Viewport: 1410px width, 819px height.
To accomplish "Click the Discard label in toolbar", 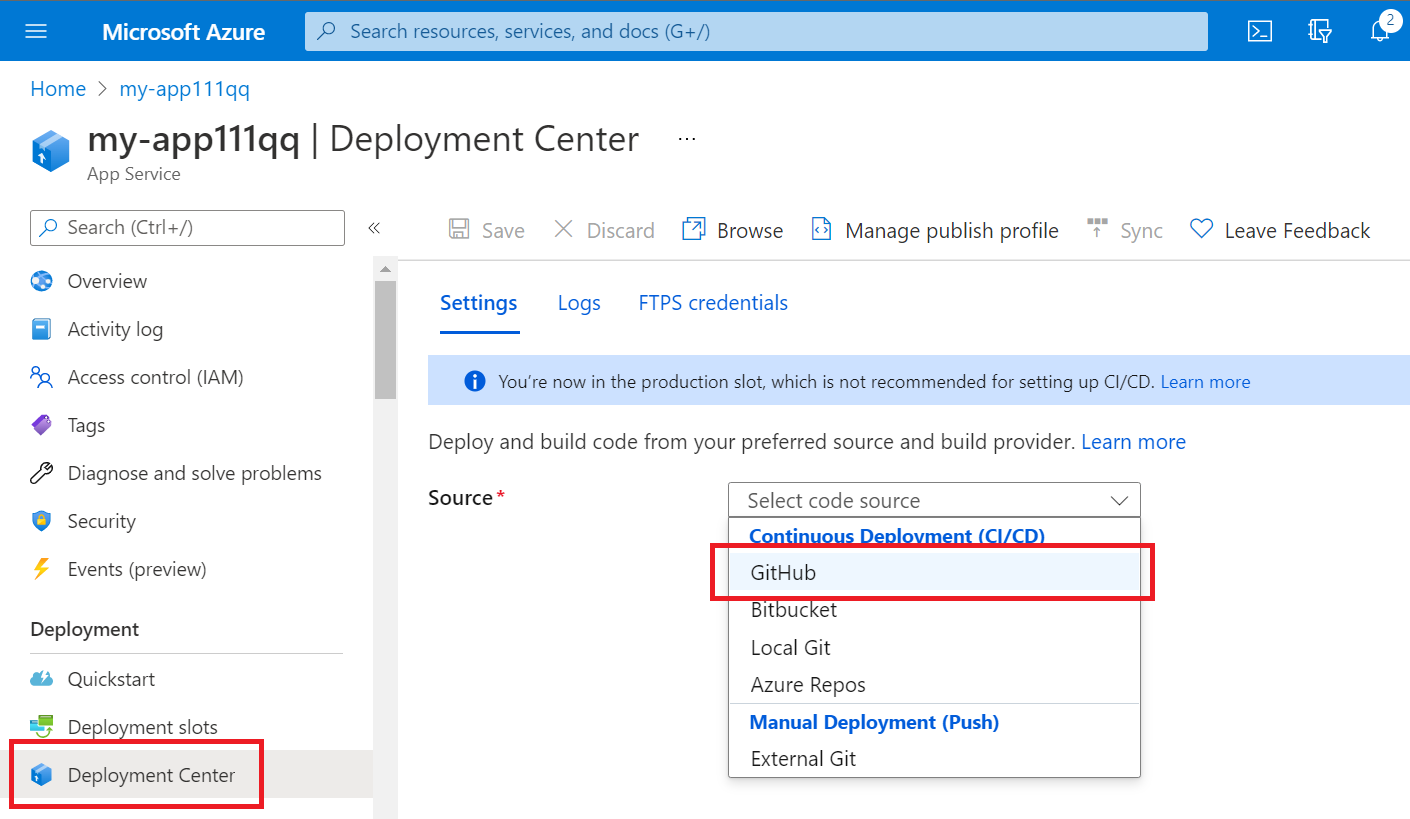I will pos(620,231).
